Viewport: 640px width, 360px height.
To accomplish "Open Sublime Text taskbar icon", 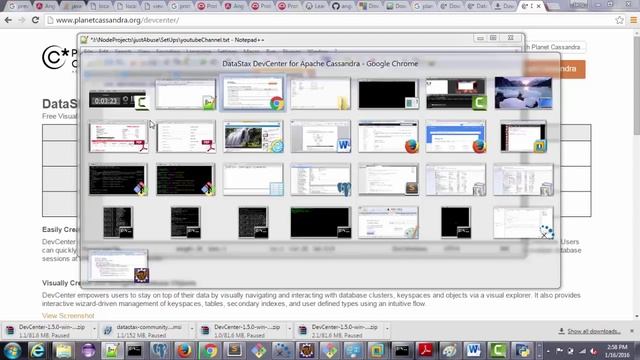I will [x=234, y=351].
